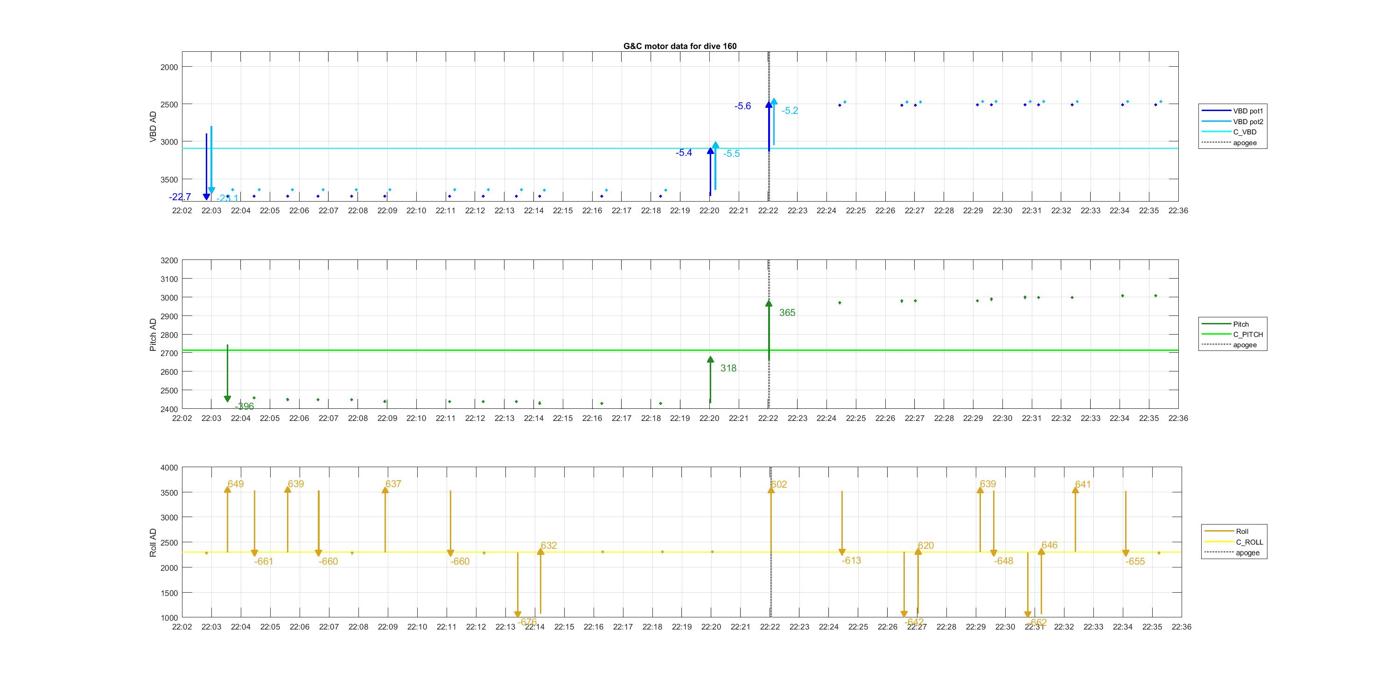Click the '4000' tick on Roll y-axis
This screenshot has width=1400, height=693.
tap(168, 468)
